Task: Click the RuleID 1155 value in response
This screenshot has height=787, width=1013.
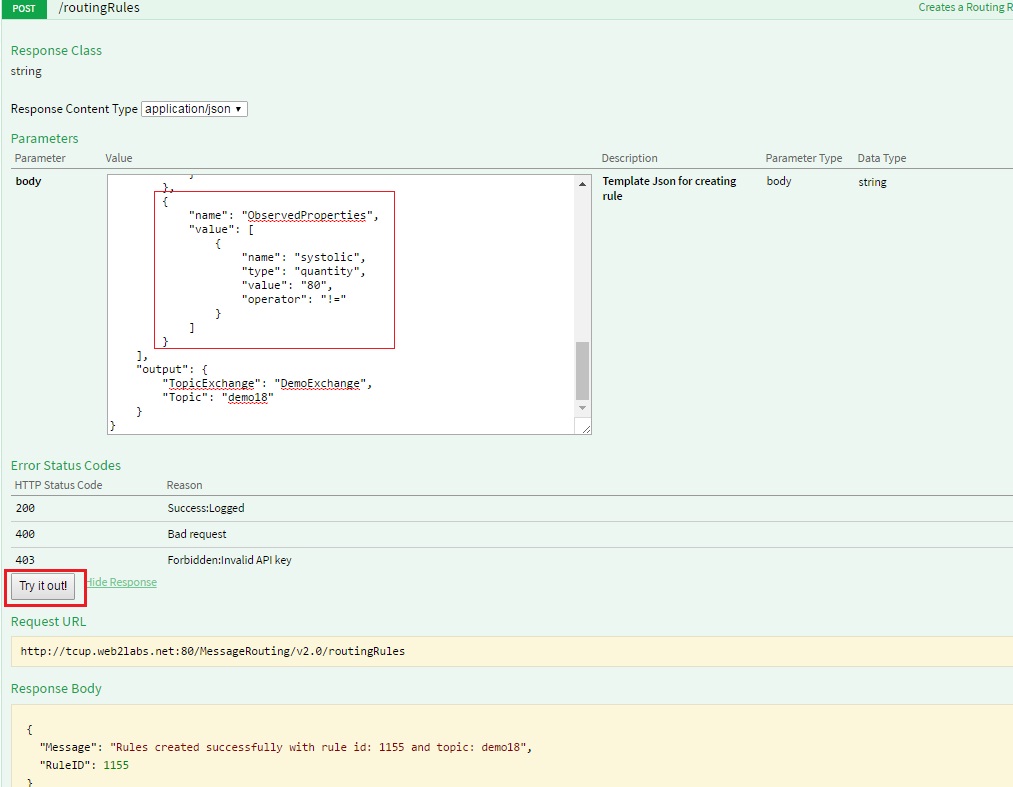Action: coord(116,765)
